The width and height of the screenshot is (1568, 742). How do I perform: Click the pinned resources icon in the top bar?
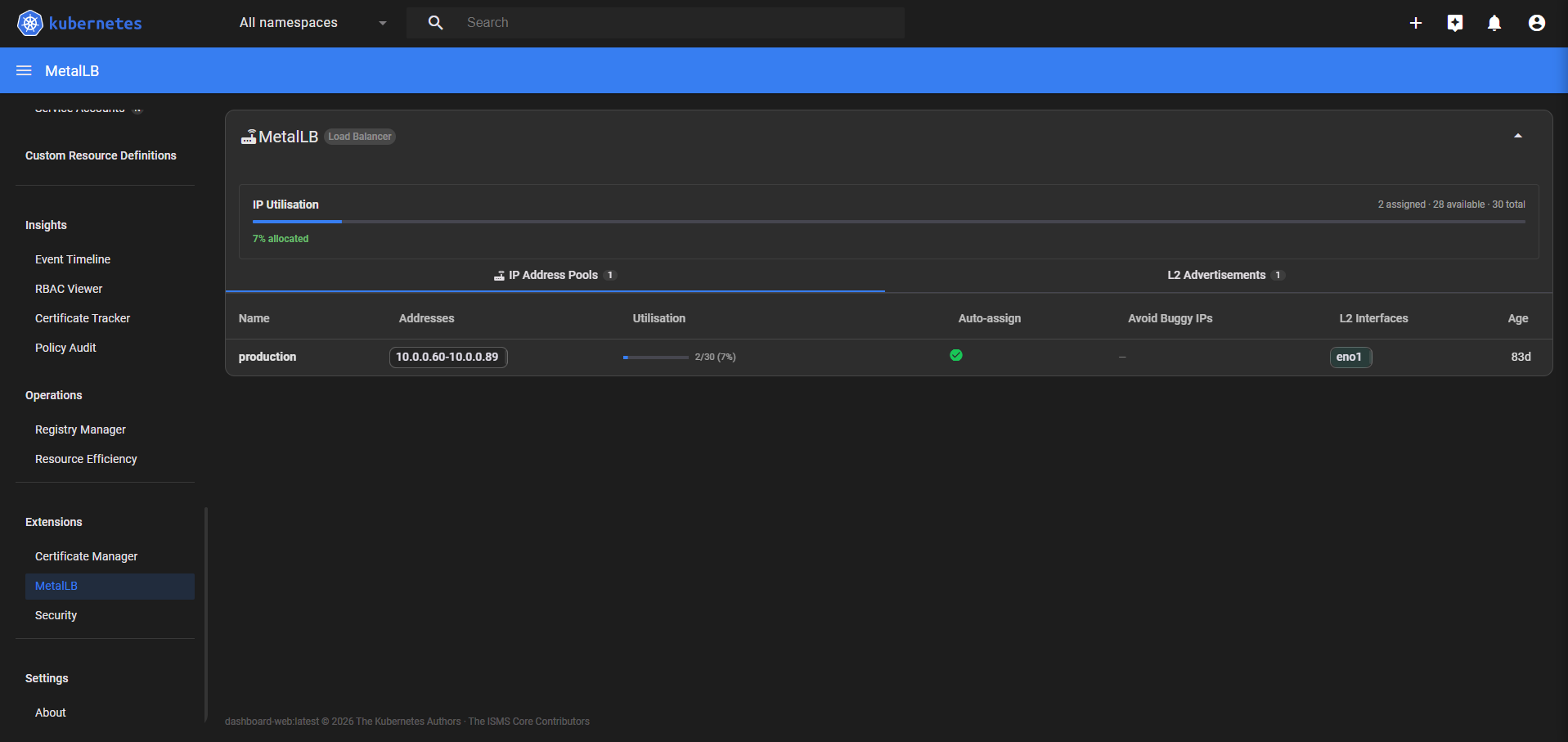1455,23
